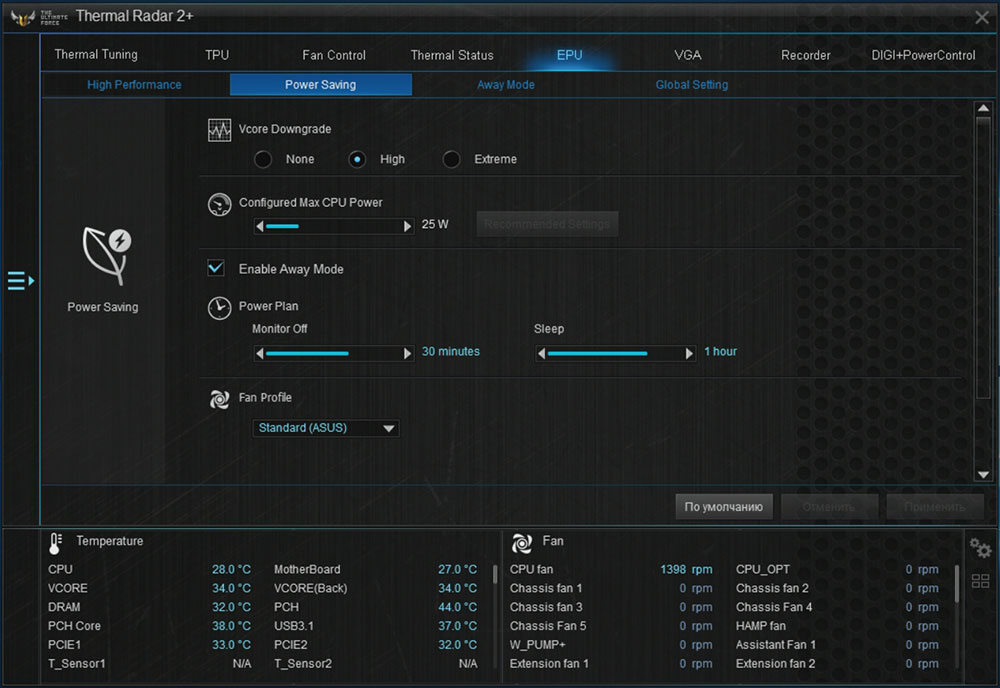The width and height of the screenshot is (1000, 688).
Task: Click the temperature list scrollbar
Action: (495, 573)
